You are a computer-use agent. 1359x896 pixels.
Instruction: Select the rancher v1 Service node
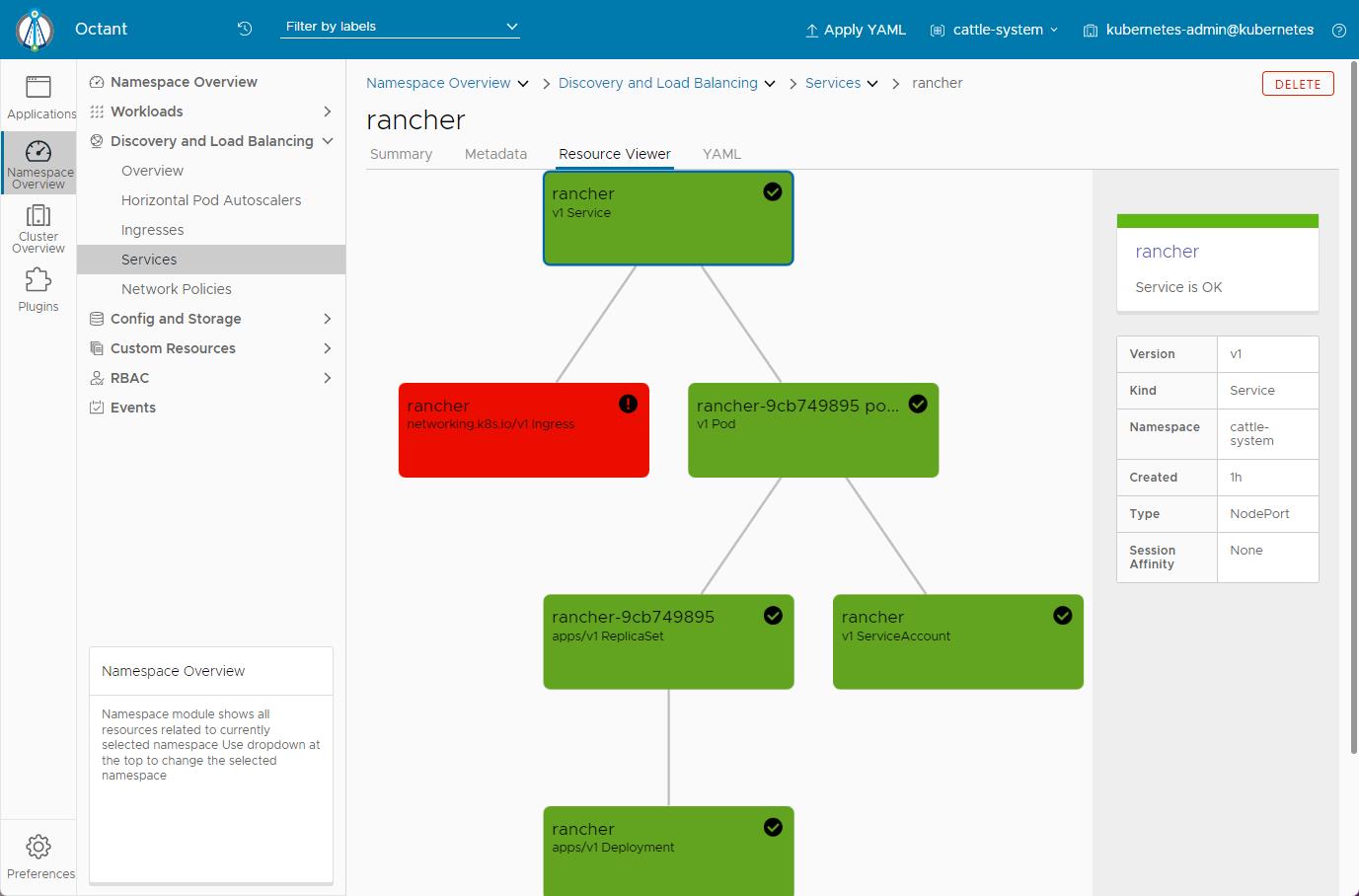coord(668,218)
